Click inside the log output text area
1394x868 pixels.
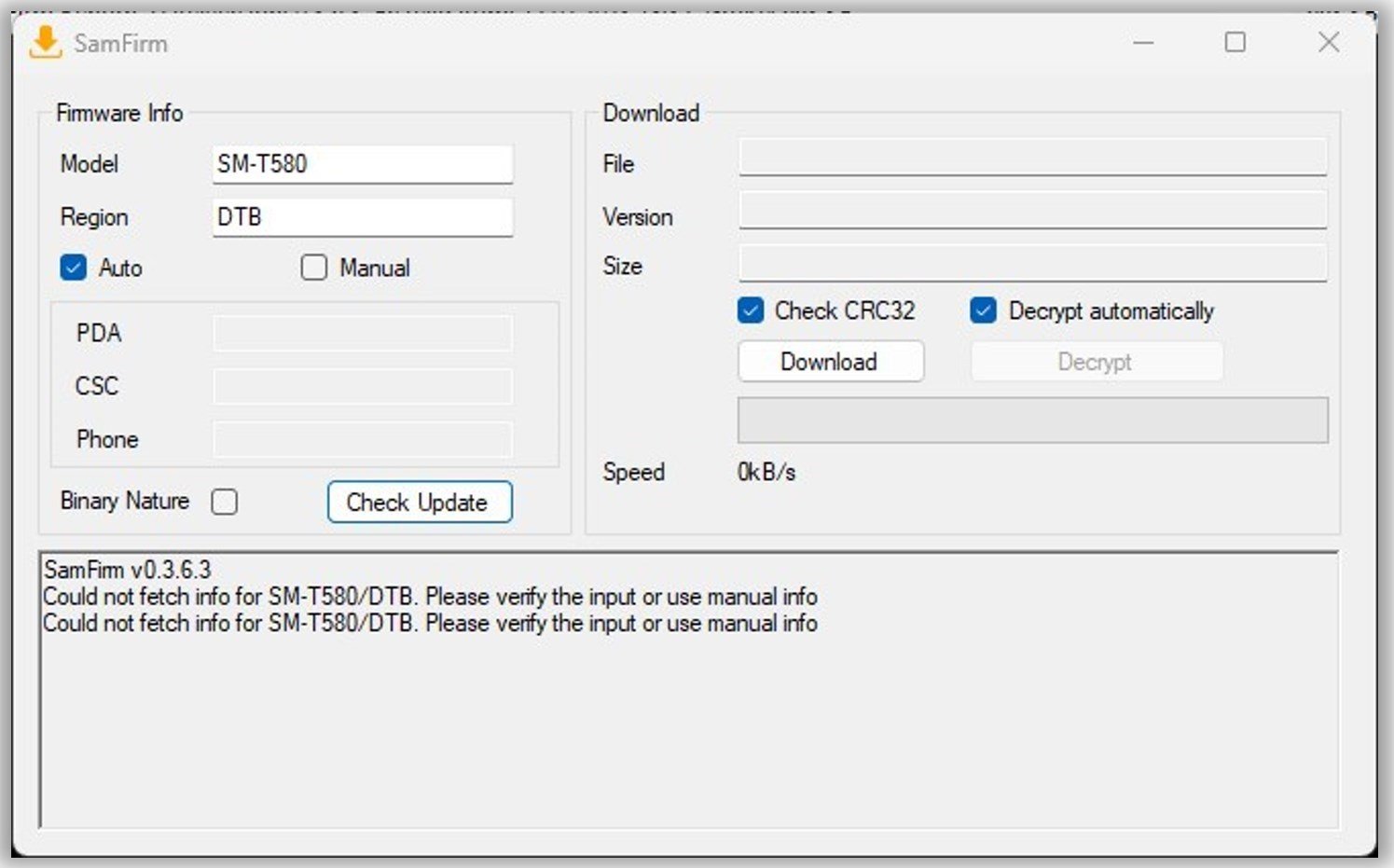688,727
